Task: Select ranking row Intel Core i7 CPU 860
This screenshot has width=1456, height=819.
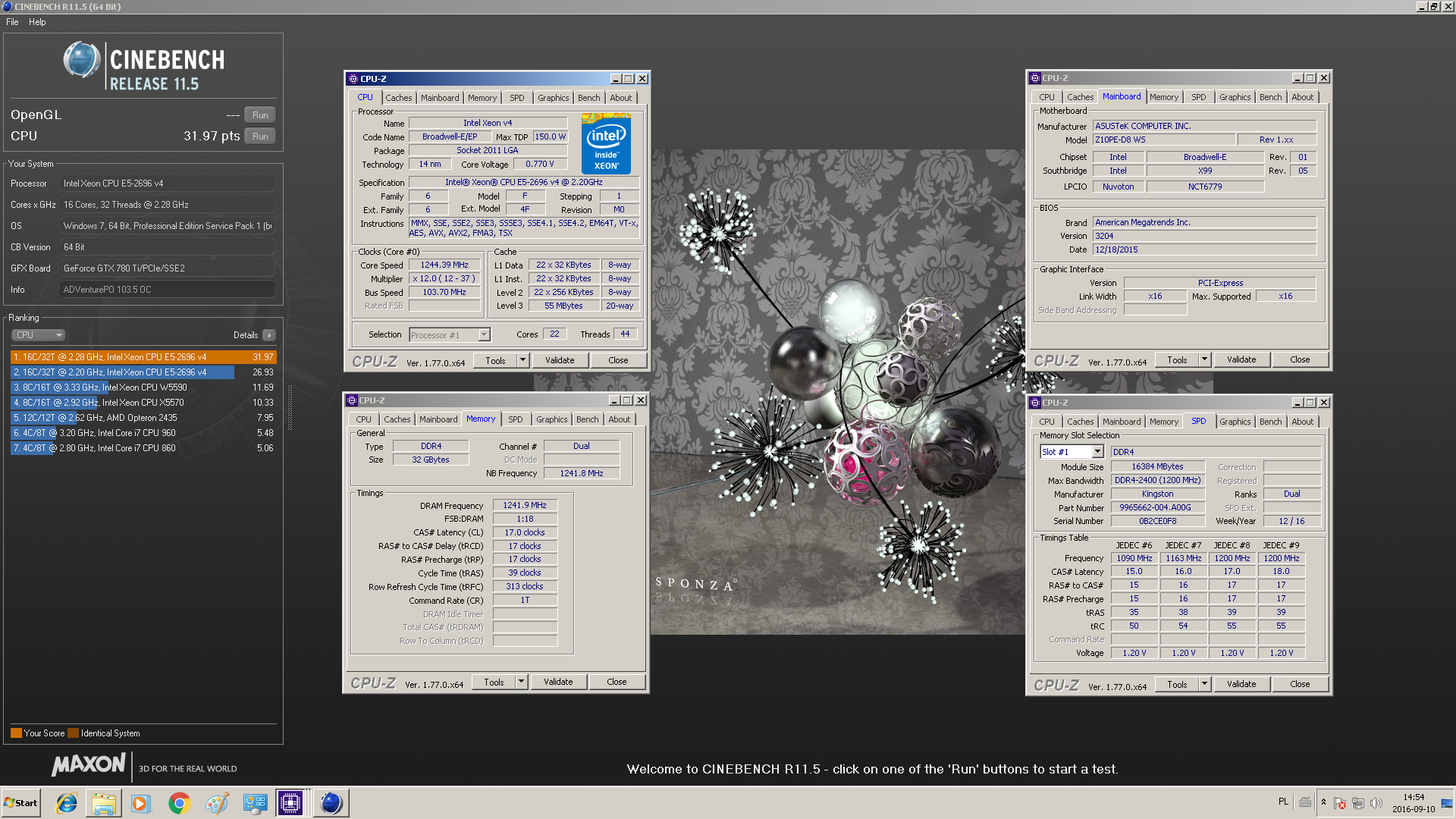Action: coord(143,448)
